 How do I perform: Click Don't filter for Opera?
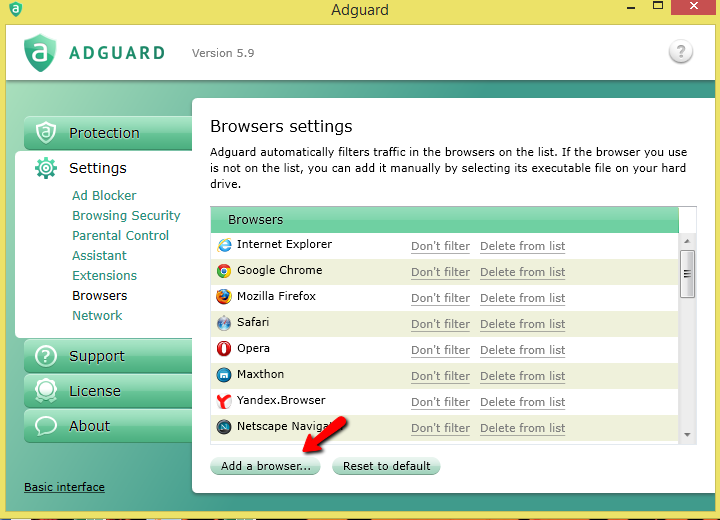(x=440, y=350)
